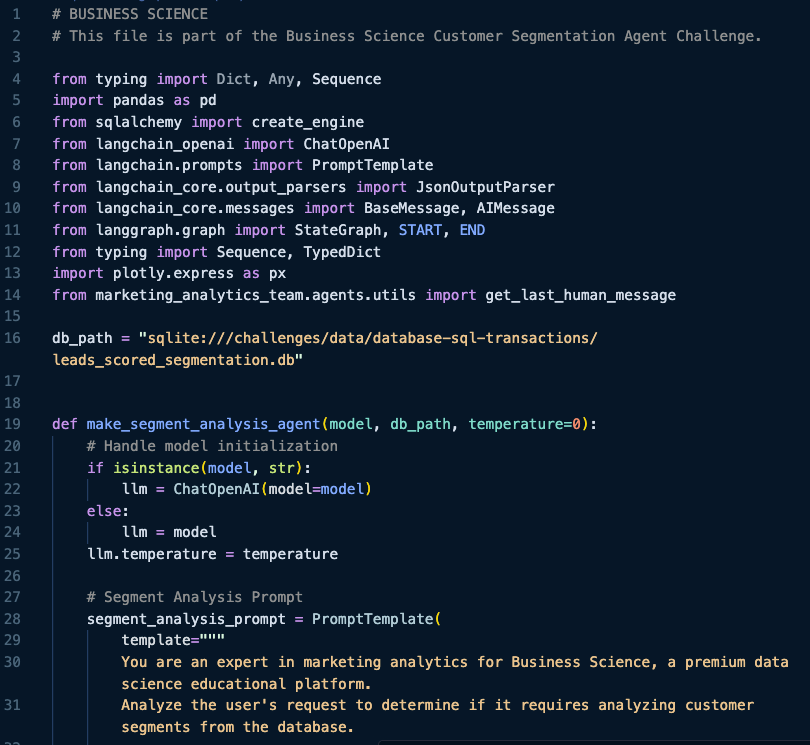Click line number 19 in the gutter
The image size is (810, 745).
coord(12,424)
